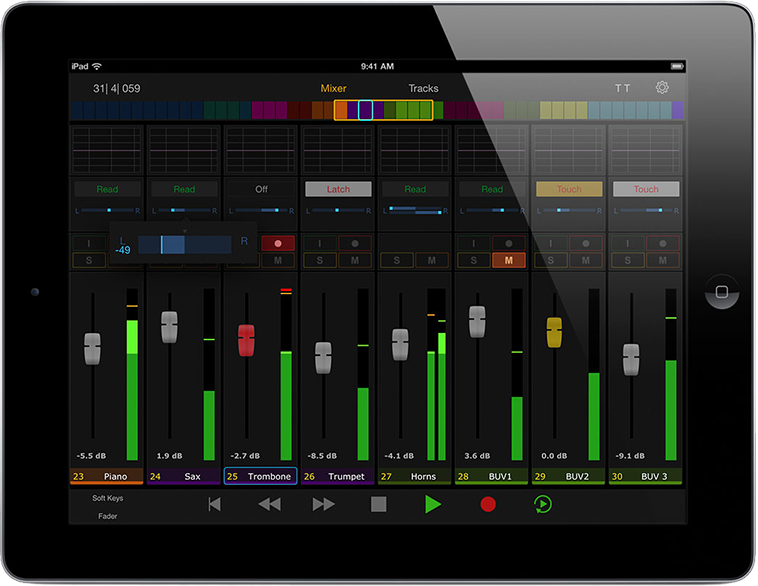Screen dimensions: 758x586
Task: Tap the fast-forward double-arrow button
Action: [x=323, y=504]
